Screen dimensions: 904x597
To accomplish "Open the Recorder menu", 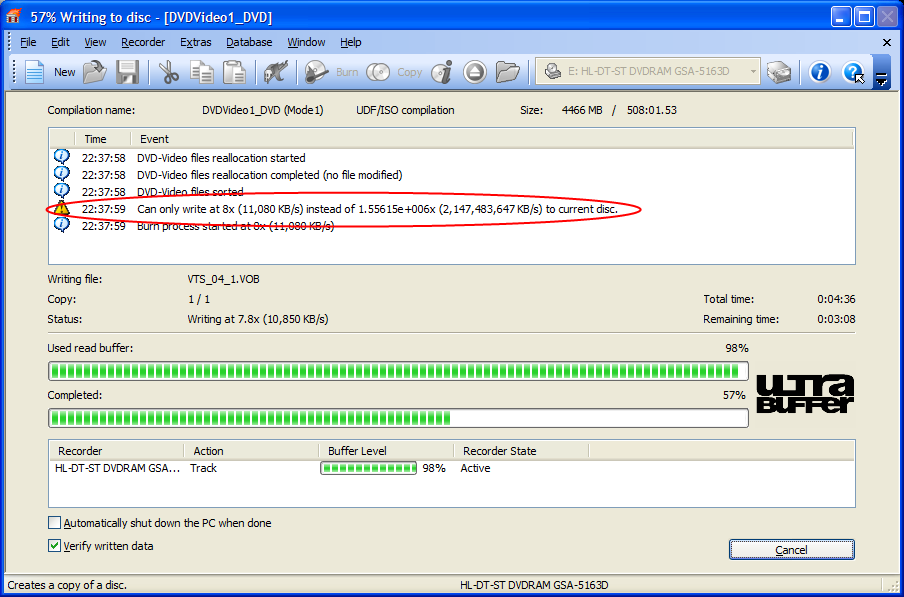I will [x=143, y=42].
